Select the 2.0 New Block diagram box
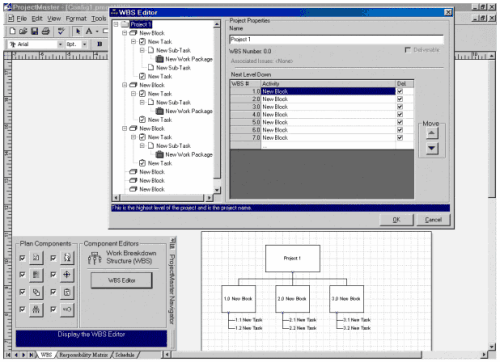 [x=292, y=299]
